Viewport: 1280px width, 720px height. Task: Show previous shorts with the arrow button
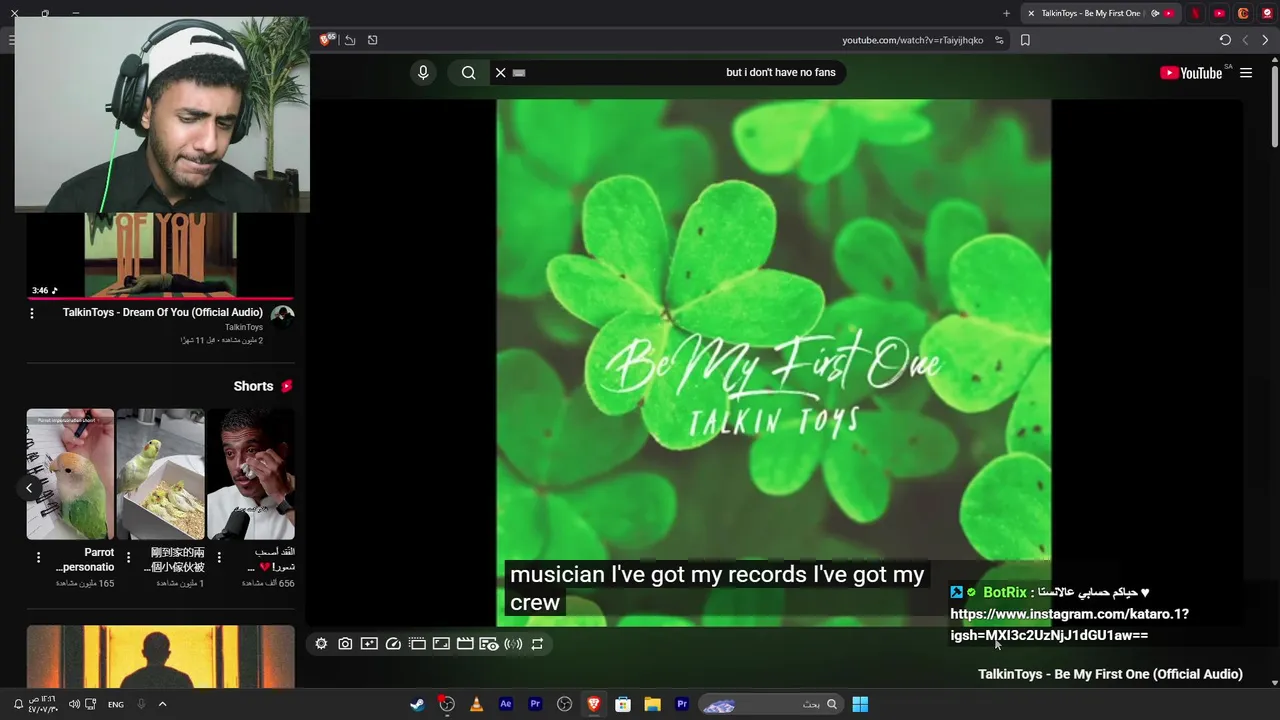pyautogui.click(x=29, y=488)
